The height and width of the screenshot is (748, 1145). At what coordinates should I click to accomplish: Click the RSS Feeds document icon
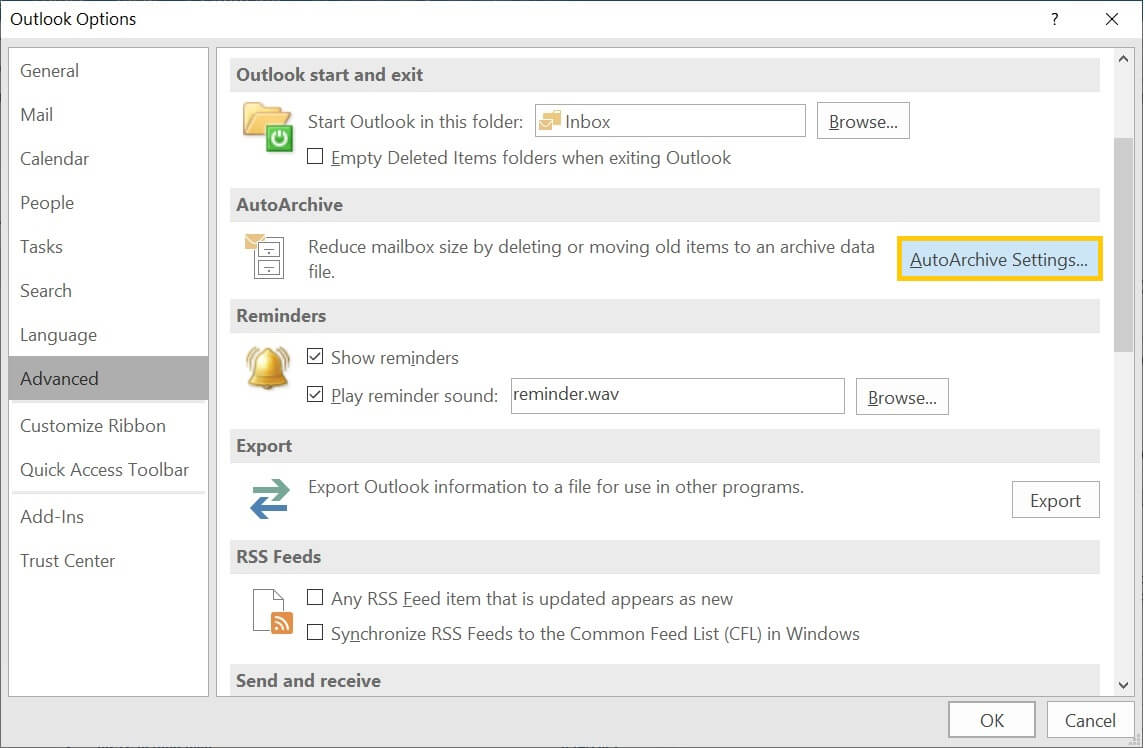(272, 611)
